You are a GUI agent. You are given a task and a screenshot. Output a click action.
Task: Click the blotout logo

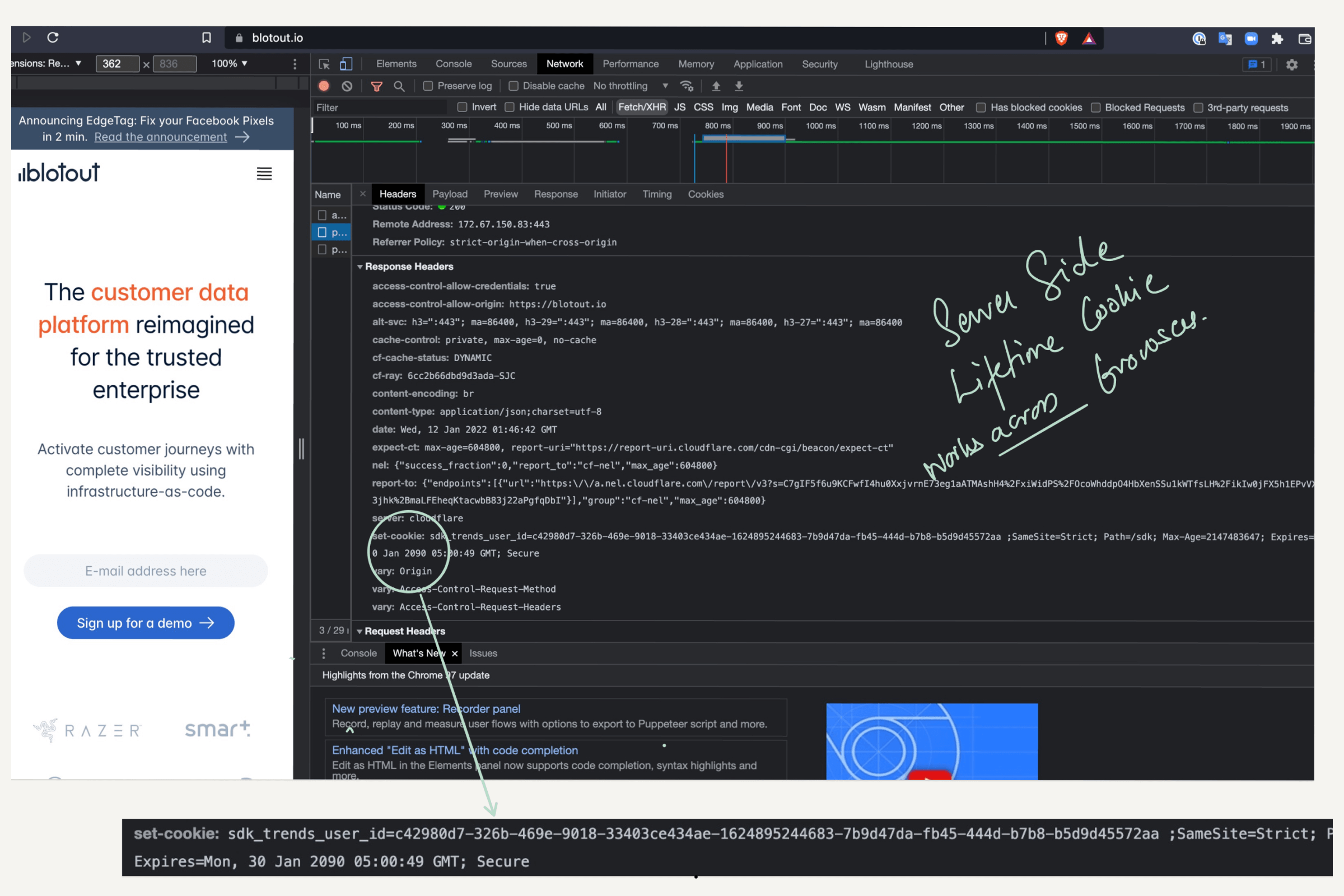[59, 172]
